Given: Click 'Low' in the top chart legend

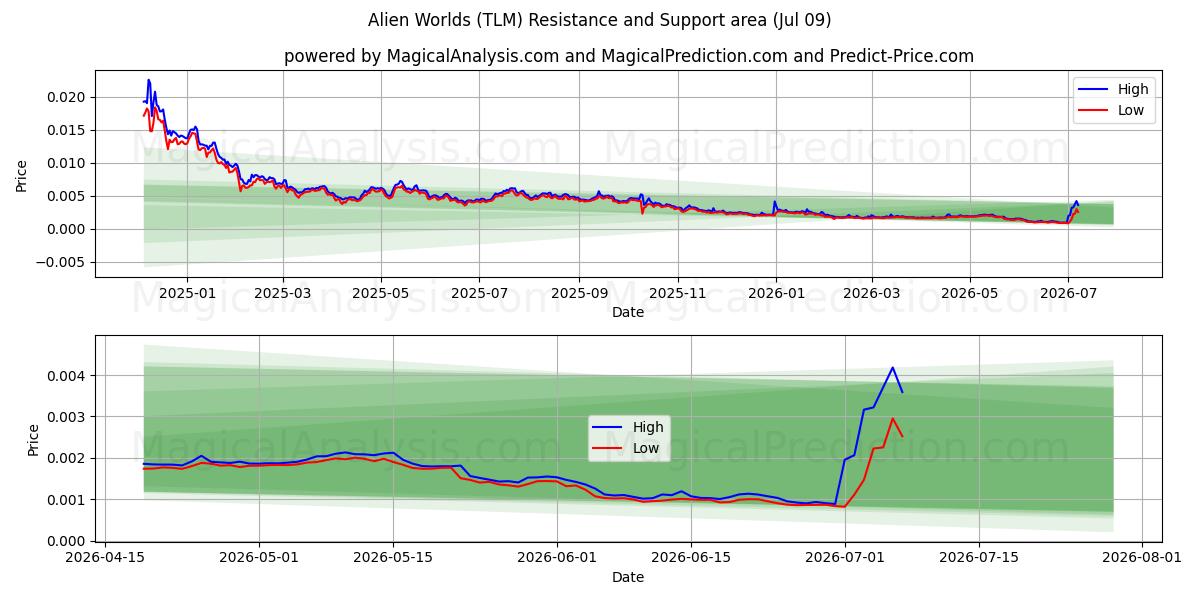Looking at the screenshot, I should point(1131,110).
